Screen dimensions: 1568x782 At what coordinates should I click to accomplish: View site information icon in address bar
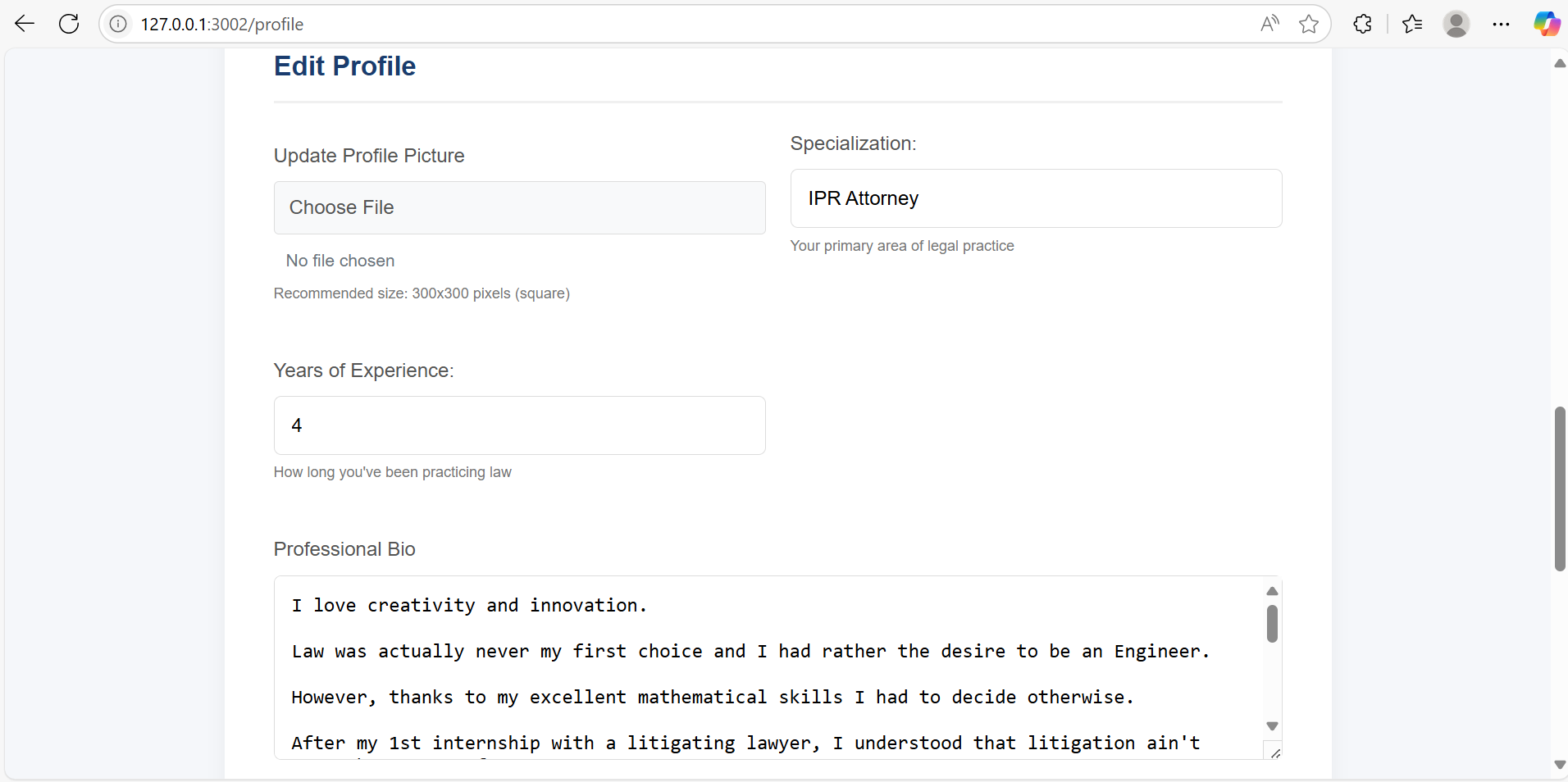(118, 24)
